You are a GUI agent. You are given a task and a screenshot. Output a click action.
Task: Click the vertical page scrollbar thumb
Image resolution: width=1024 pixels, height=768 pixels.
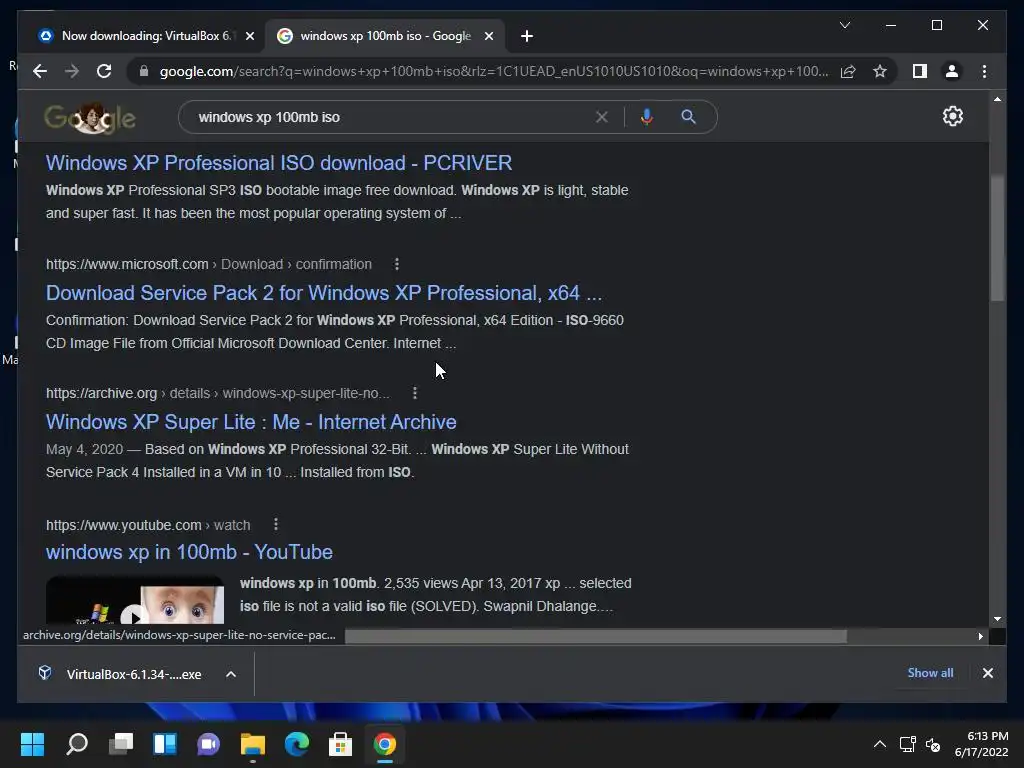(x=997, y=238)
